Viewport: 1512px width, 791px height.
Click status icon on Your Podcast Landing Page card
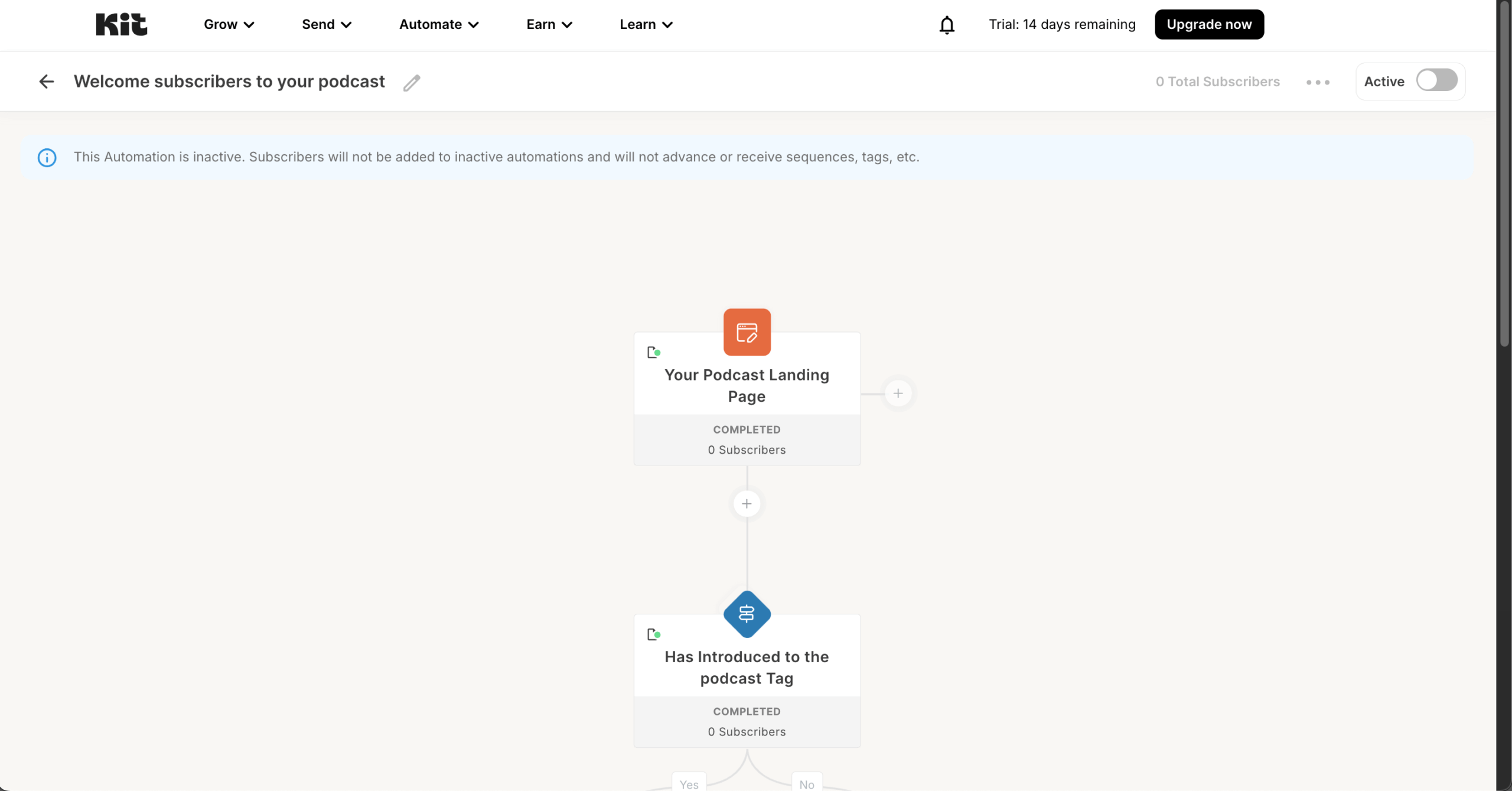tap(654, 353)
